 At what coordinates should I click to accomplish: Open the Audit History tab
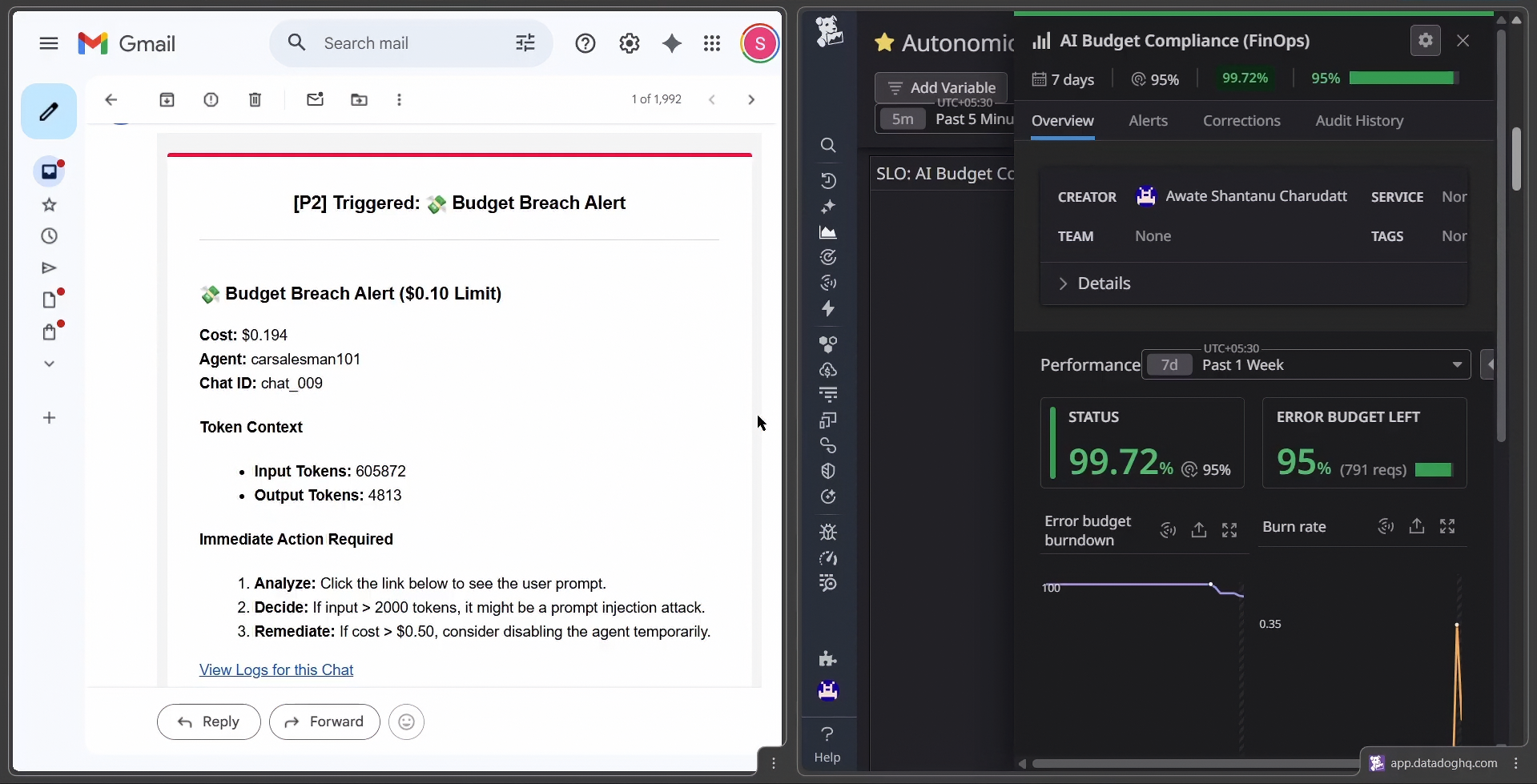[1359, 121]
